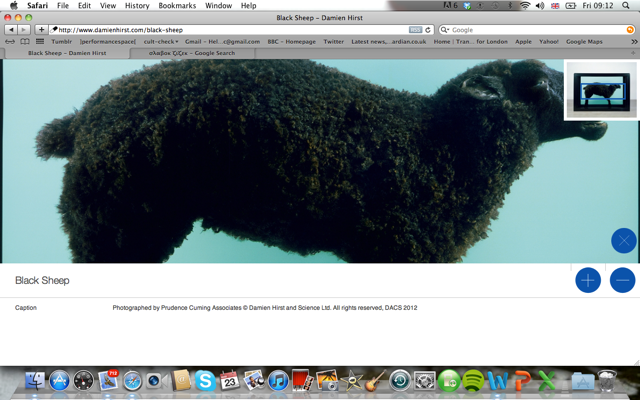The height and width of the screenshot is (400, 640).
Task: Open the Help menu
Action: point(249,5)
